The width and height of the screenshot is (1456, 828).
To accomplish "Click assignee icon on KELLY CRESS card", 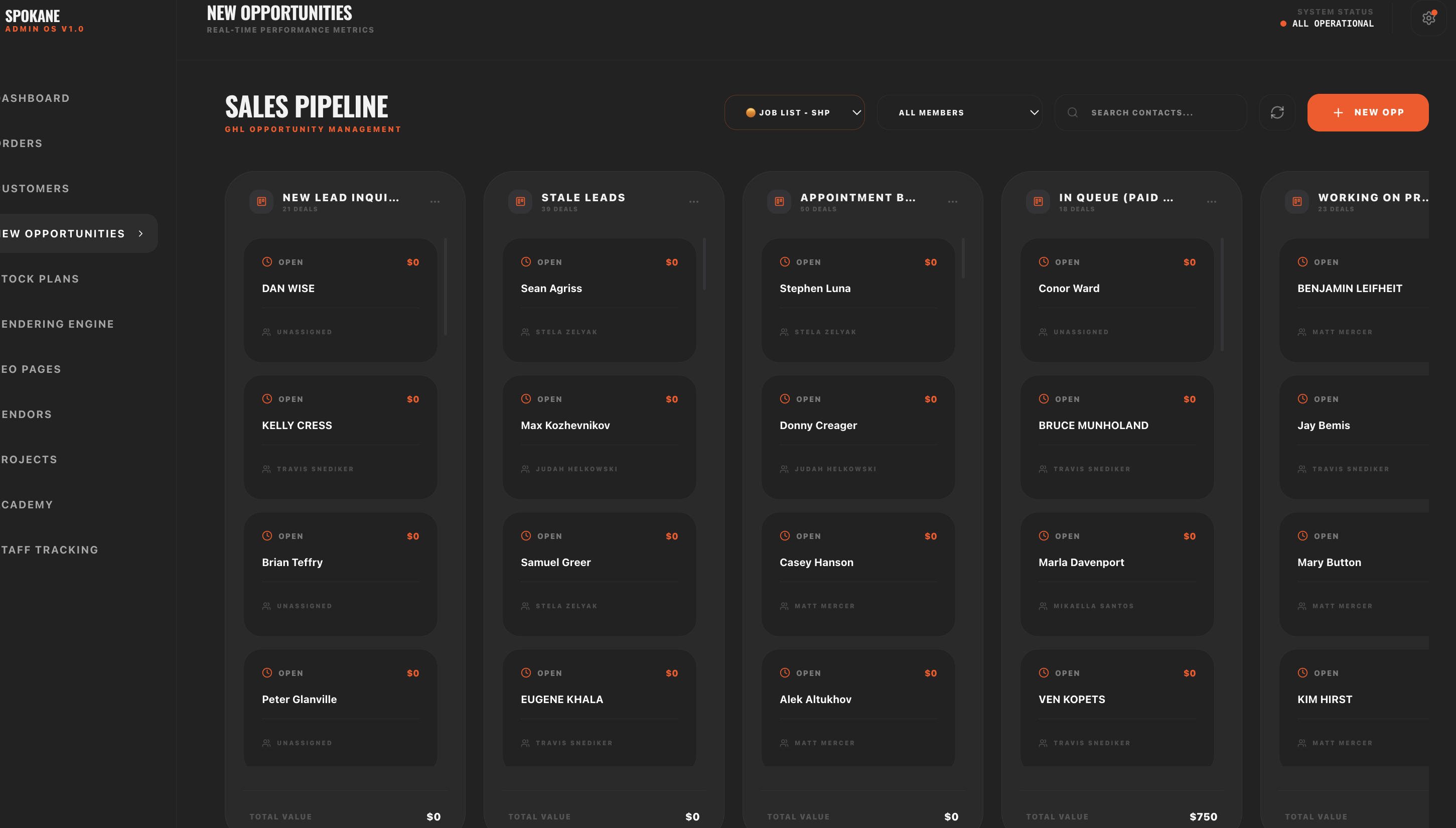I will click(x=266, y=469).
